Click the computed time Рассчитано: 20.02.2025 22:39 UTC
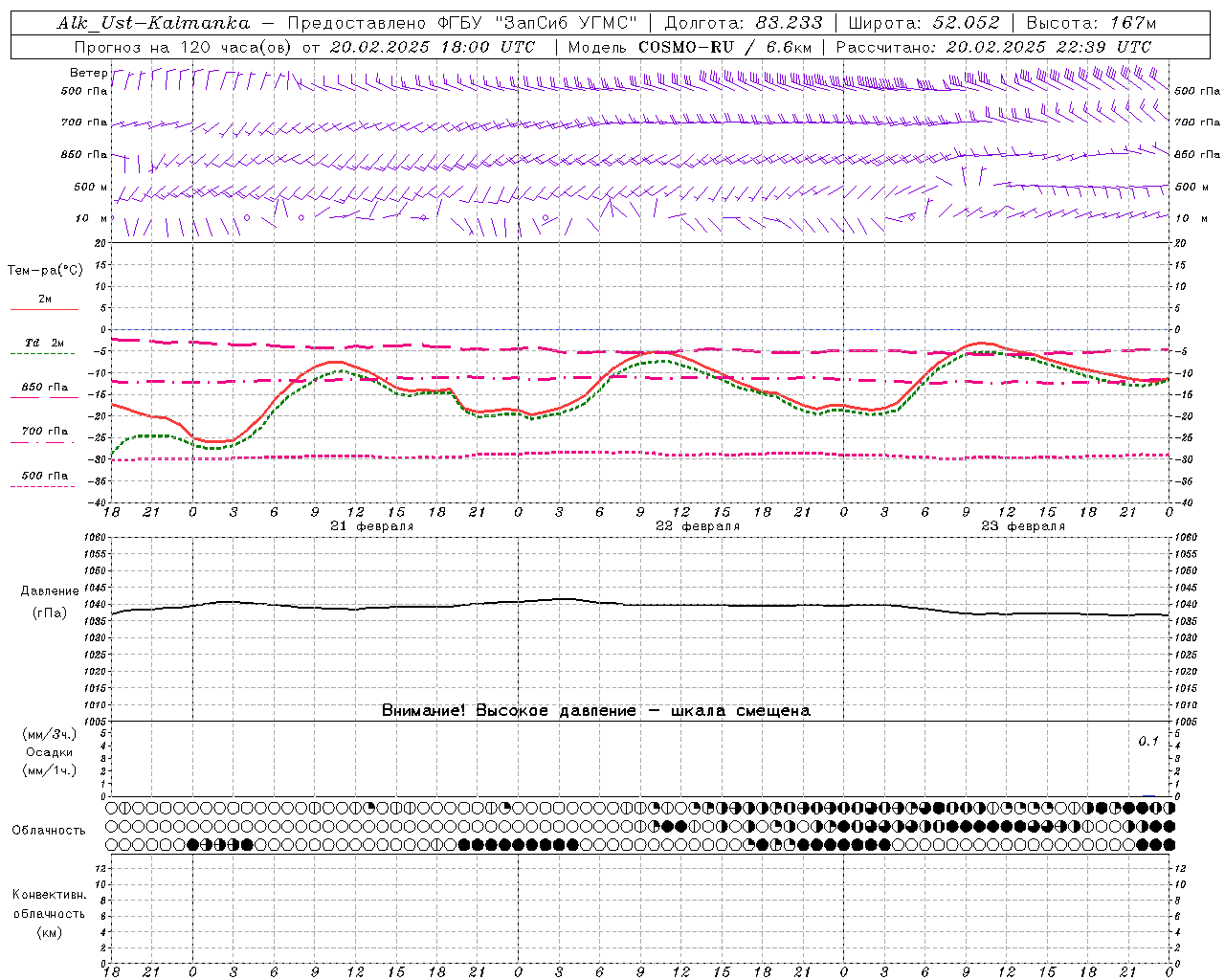The width and height of the screenshot is (1225, 980). click(993, 47)
